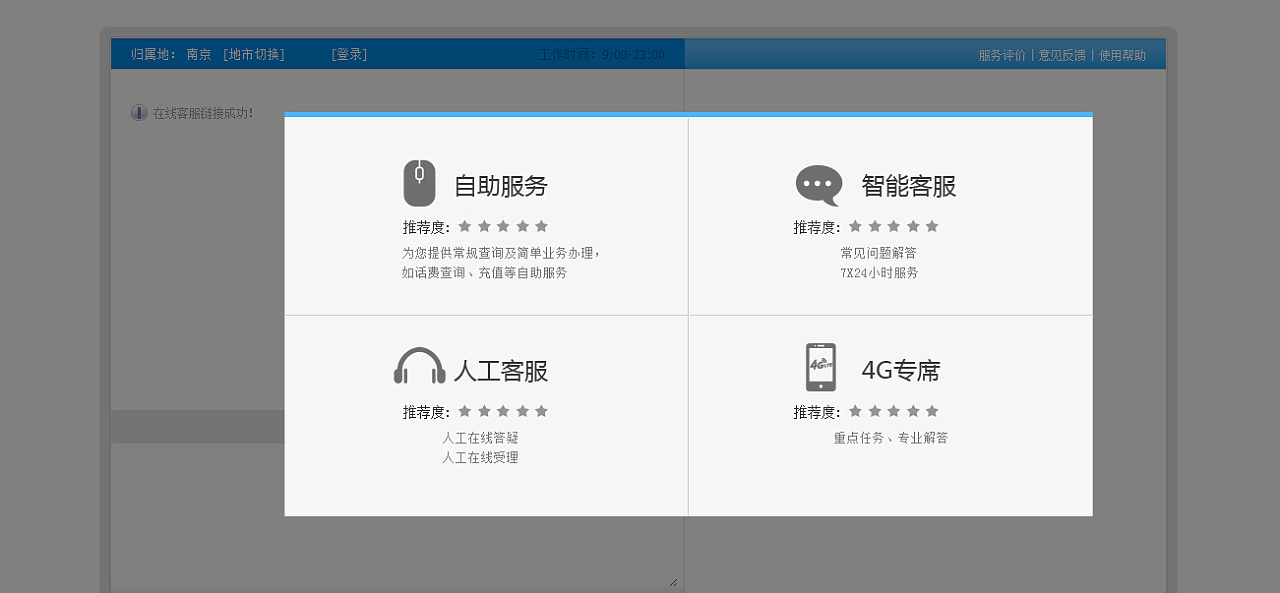Click the 工作时间: 9:00-23:00 text
The width and height of the screenshot is (1280, 593).
tap(602, 55)
